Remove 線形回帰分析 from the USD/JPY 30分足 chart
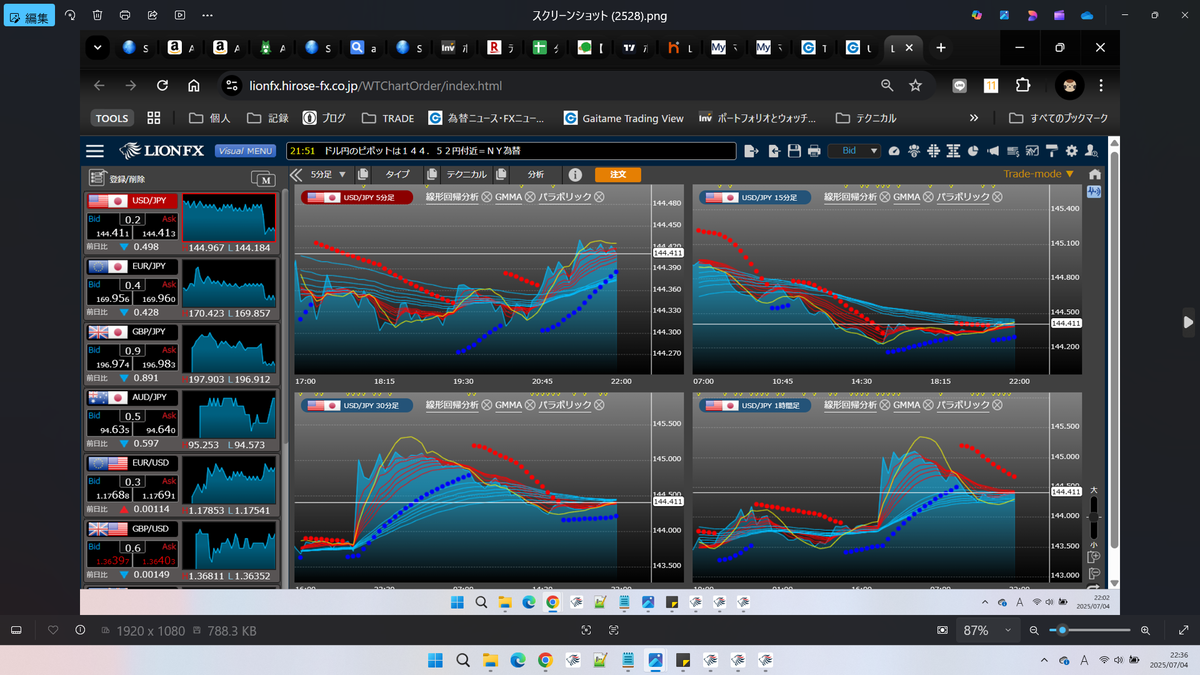This screenshot has width=1200, height=675. coord(486,405)
